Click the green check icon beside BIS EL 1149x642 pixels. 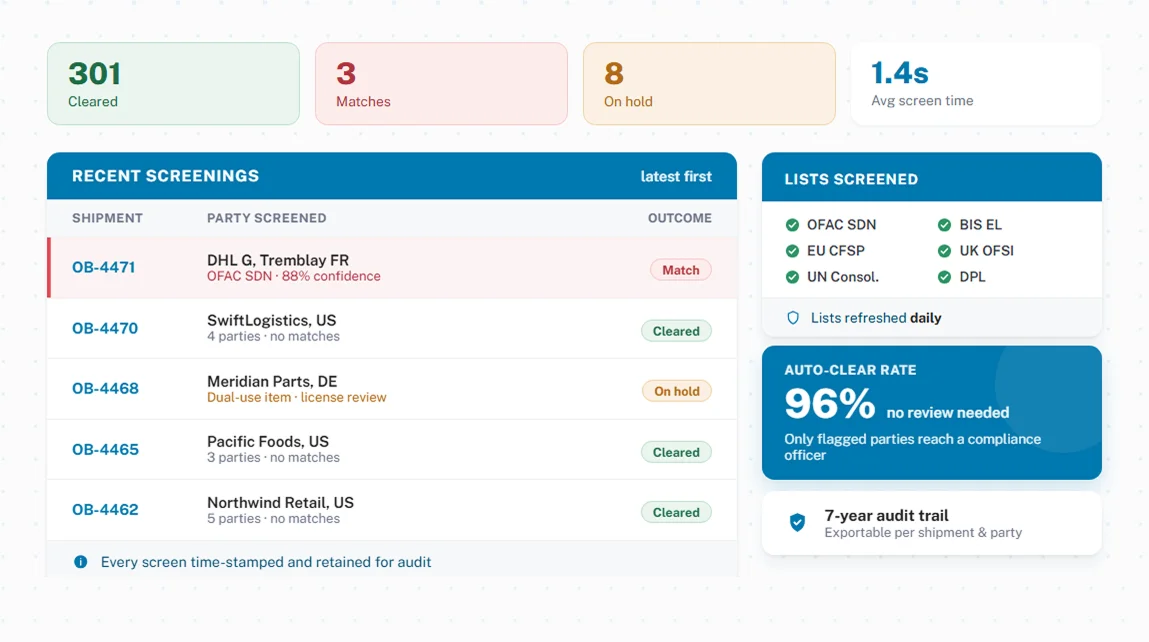pyautogui.click(x=945, y=225)
